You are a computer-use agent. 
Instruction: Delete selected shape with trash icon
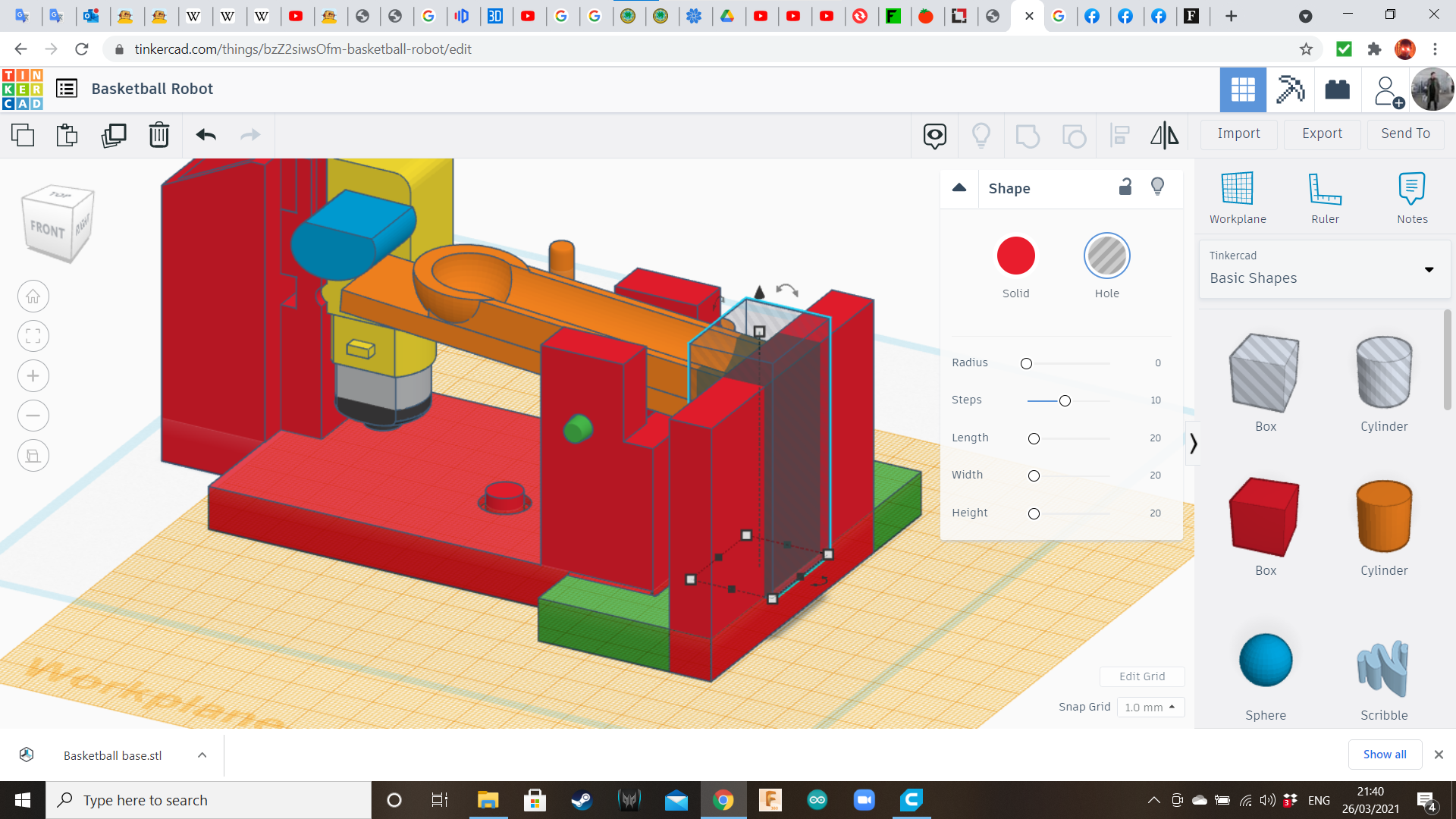158,135
